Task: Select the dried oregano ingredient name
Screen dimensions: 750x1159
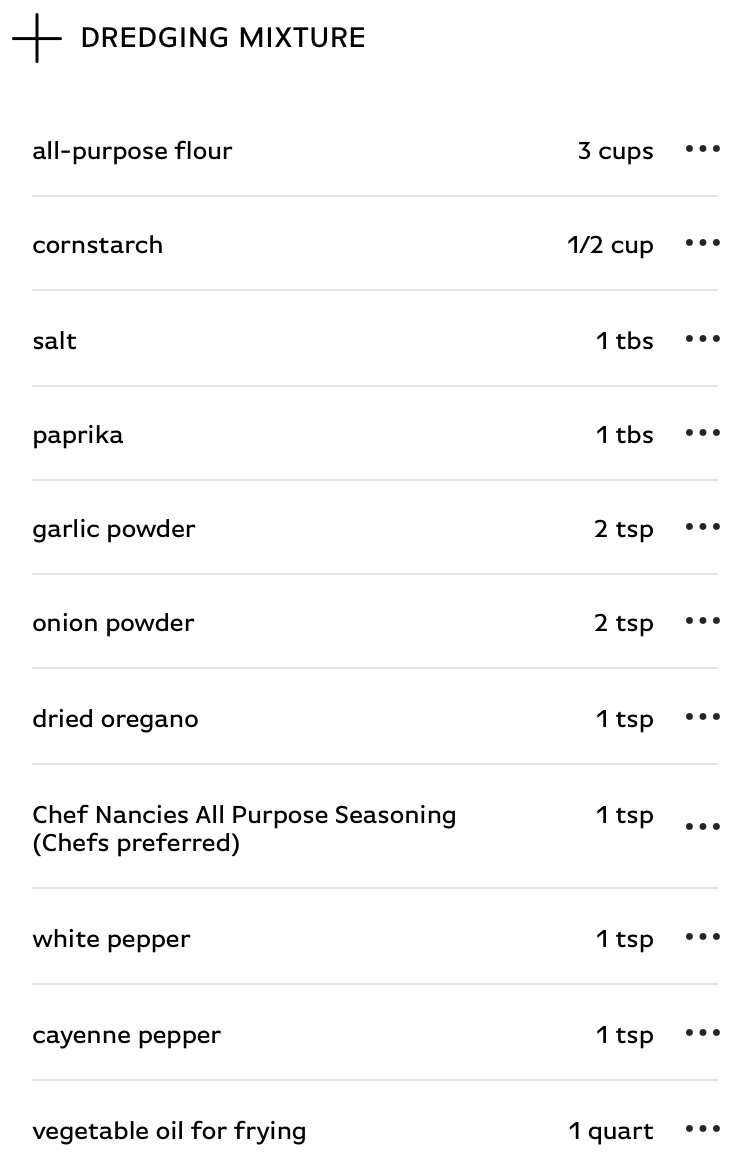Action: click(115, 719)
